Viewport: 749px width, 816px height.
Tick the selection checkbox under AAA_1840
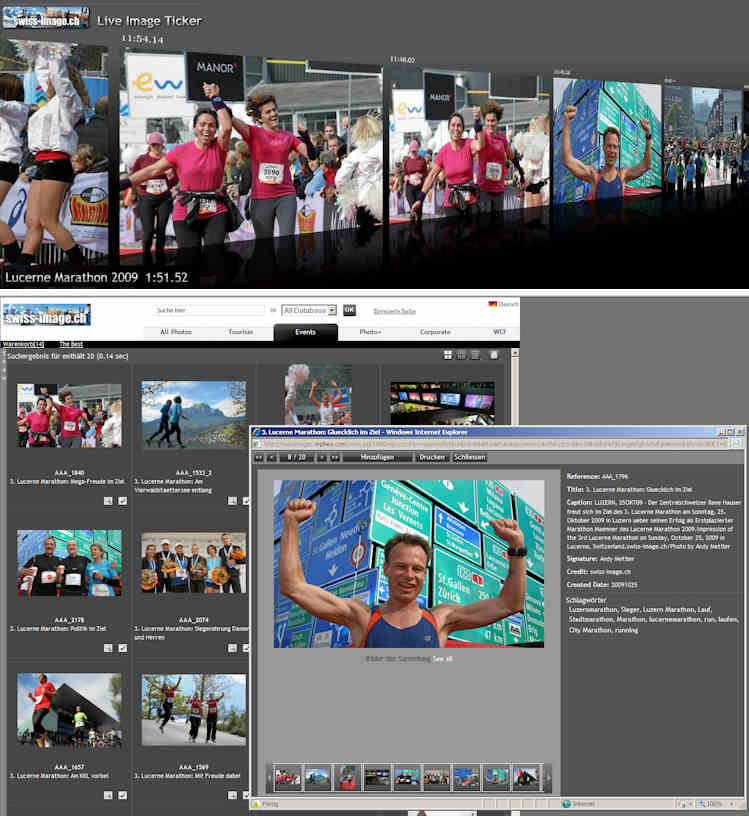tap(122, 501)
